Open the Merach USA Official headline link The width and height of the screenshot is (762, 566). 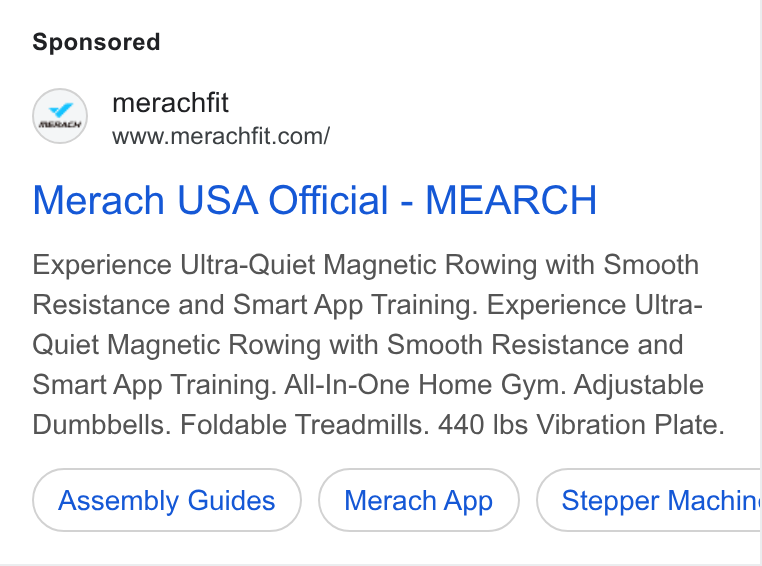coord(314,200)
